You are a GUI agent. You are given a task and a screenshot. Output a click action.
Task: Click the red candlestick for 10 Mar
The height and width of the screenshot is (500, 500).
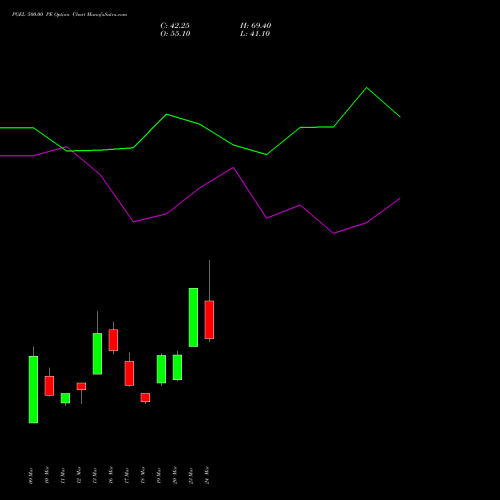click(x=49, y=386)
